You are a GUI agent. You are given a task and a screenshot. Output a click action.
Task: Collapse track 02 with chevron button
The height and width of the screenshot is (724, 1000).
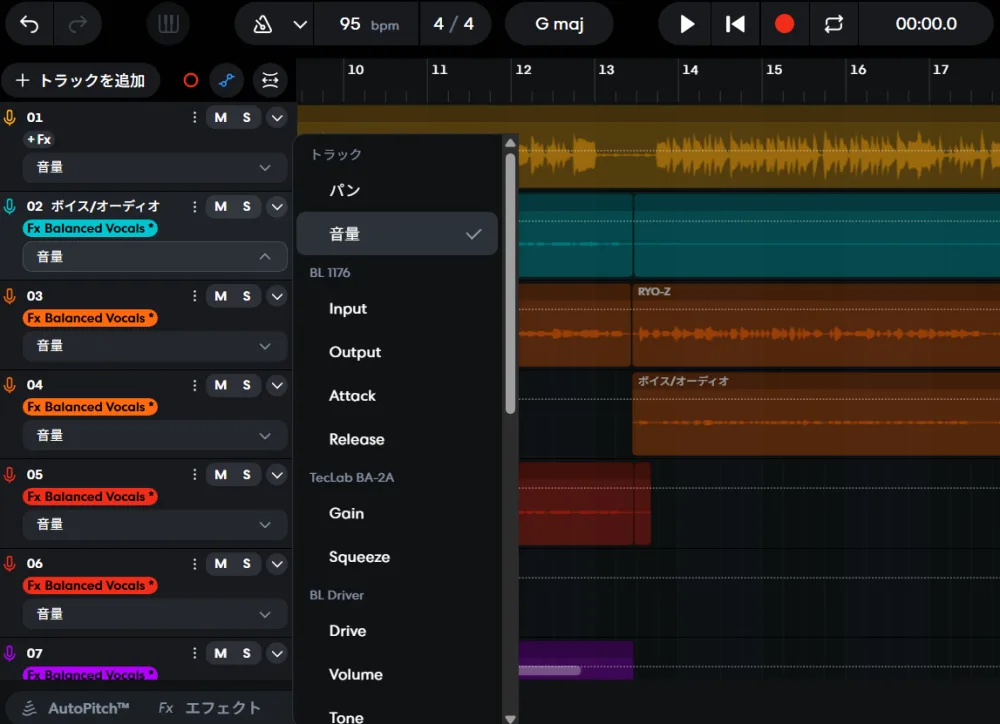click(277, 207)
